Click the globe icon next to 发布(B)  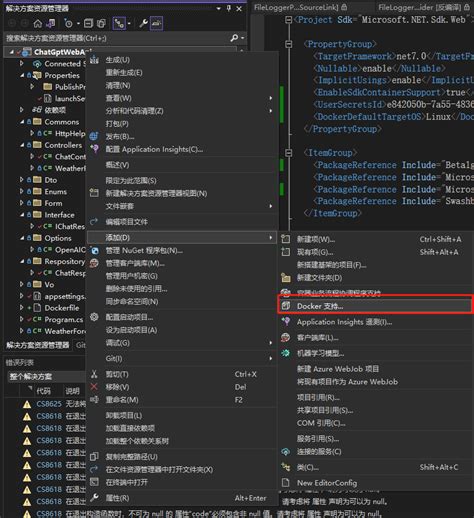(94, 136)
